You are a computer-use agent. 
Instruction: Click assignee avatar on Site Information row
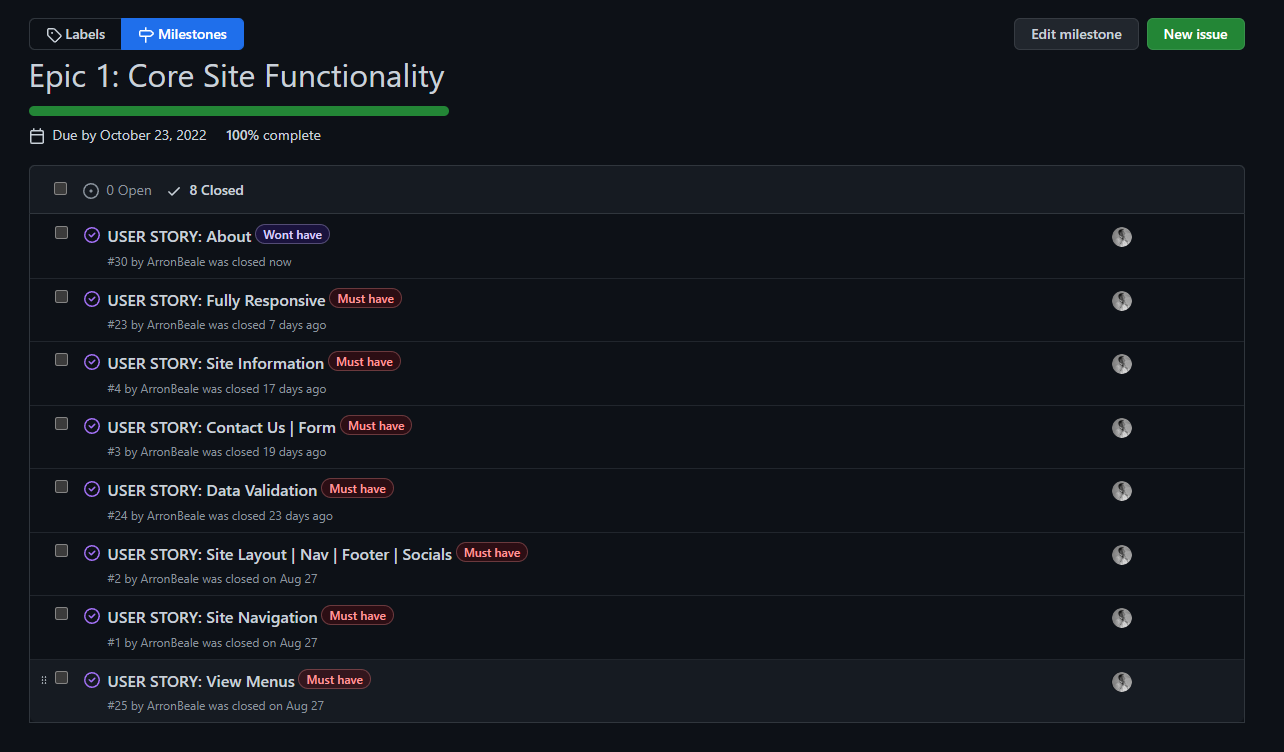click(x=1122, y=364)
